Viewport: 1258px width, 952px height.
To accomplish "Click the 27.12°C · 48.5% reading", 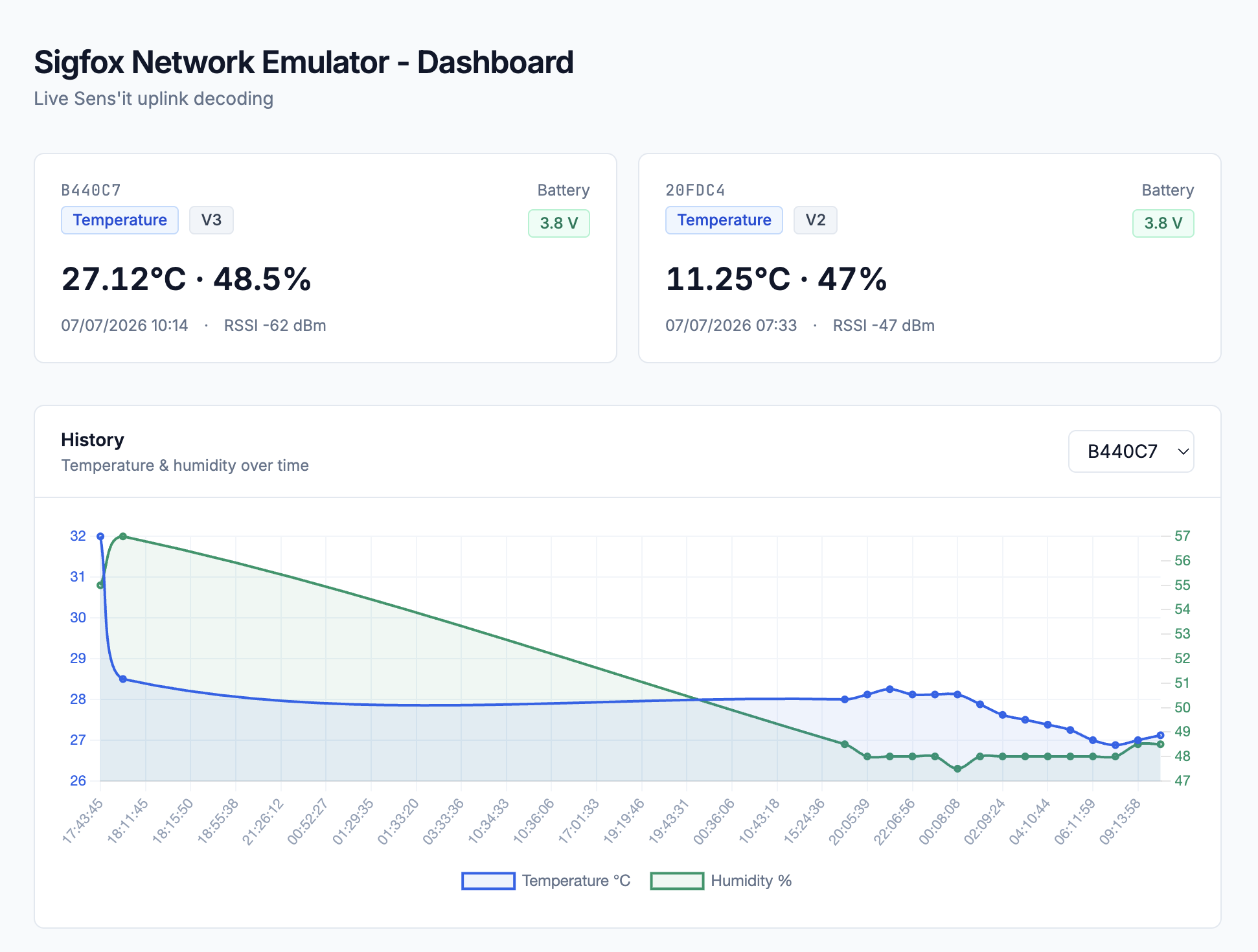I will 186,279.
